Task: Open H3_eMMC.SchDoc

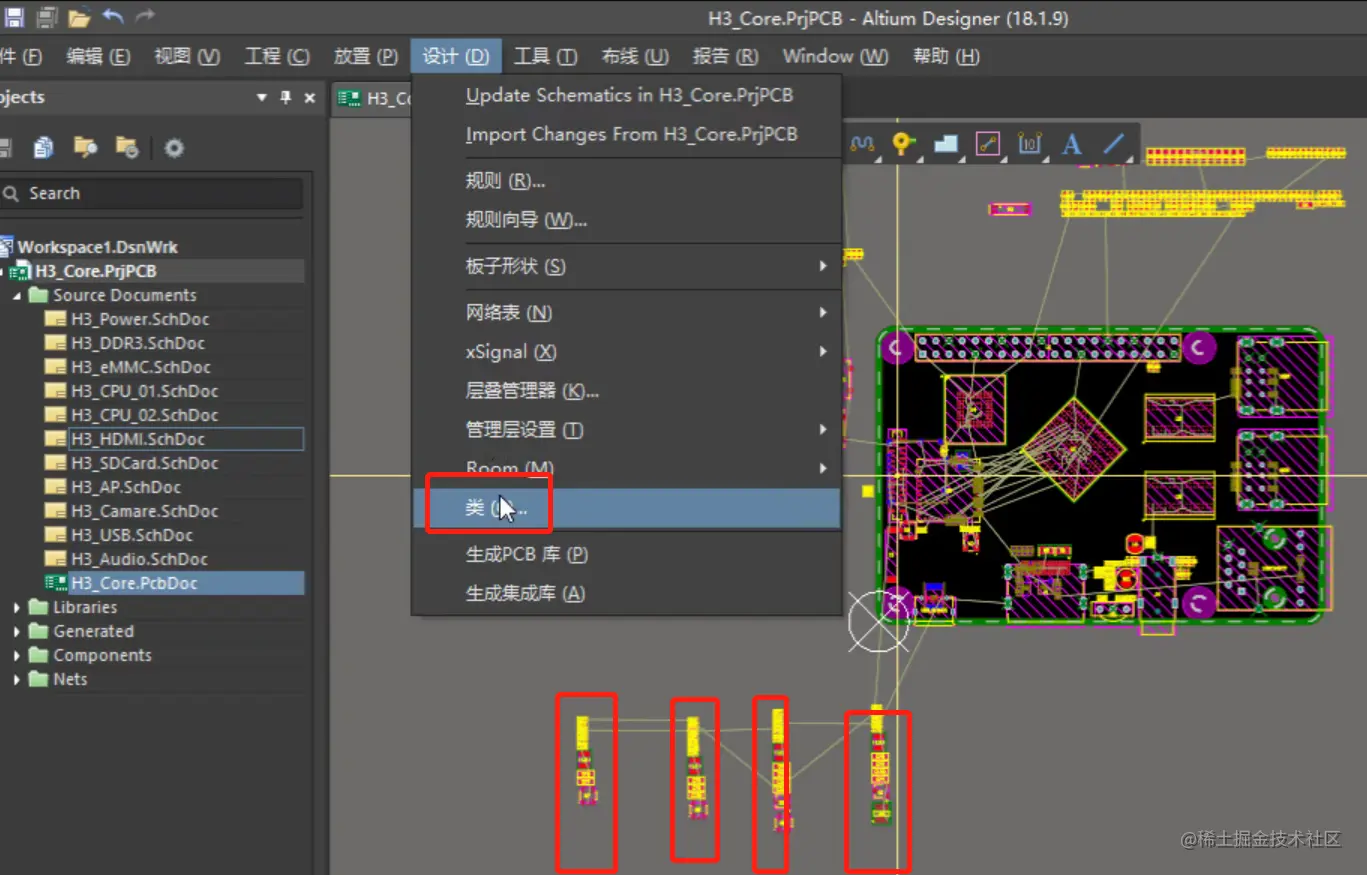Action: [140, 367]
